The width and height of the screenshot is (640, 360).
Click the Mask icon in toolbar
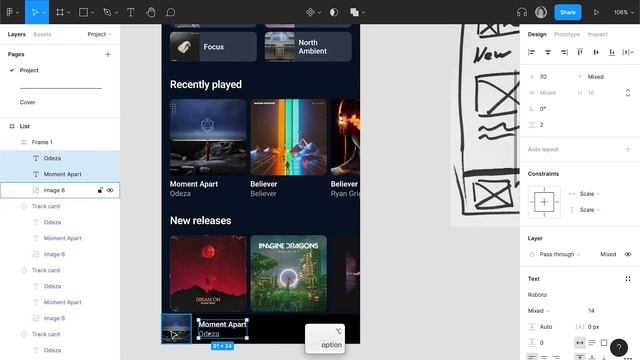tap(334, 12)
